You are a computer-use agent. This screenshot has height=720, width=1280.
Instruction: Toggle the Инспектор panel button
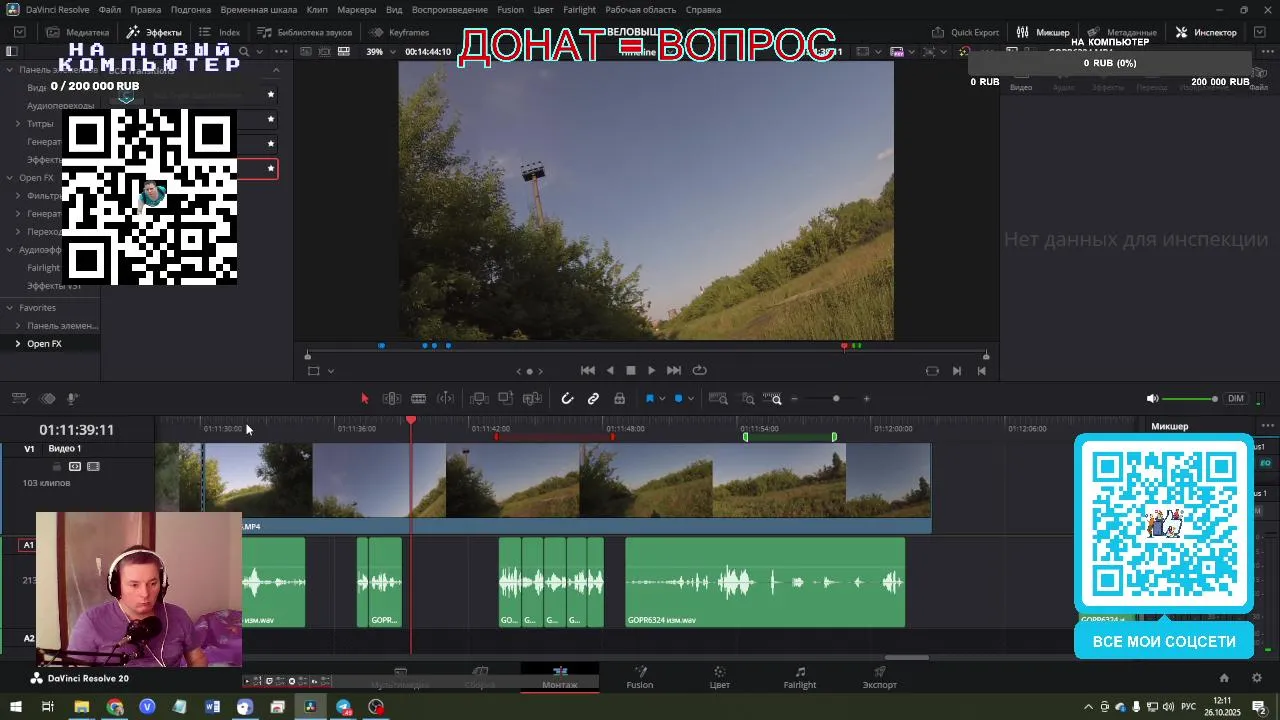coord(1206,32)
